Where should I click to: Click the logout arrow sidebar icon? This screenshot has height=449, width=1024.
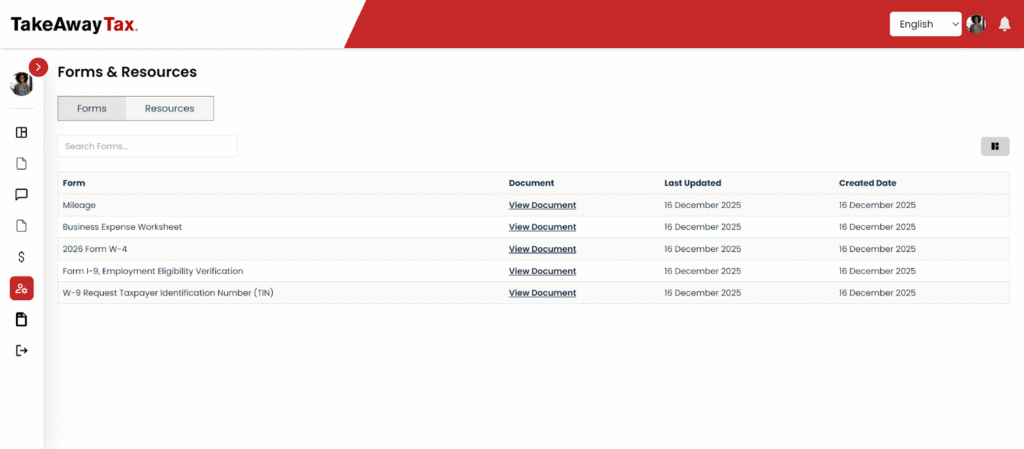click(x=21, y=350)
